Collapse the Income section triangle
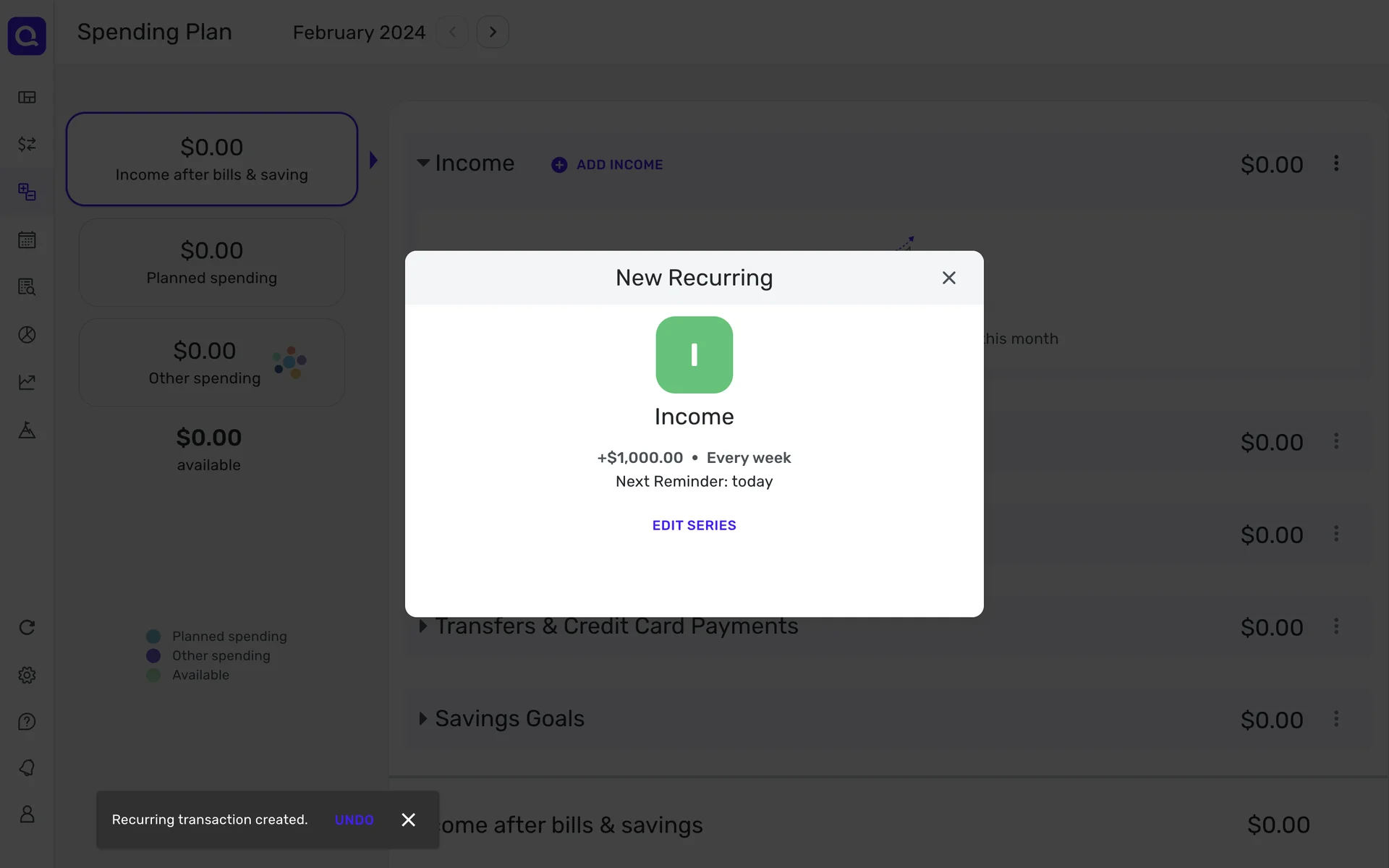1389x868 pixels. (423, 163)
